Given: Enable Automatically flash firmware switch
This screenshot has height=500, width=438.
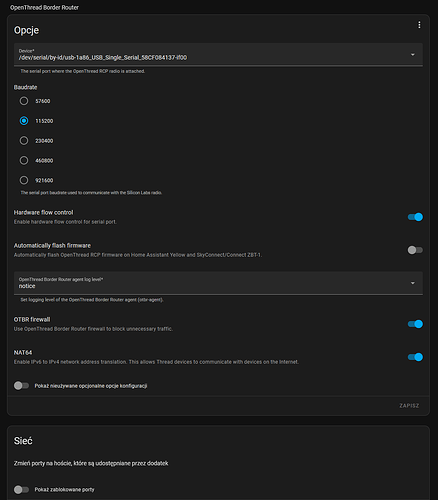Looking at the screenshot, I should click(415, 250).
